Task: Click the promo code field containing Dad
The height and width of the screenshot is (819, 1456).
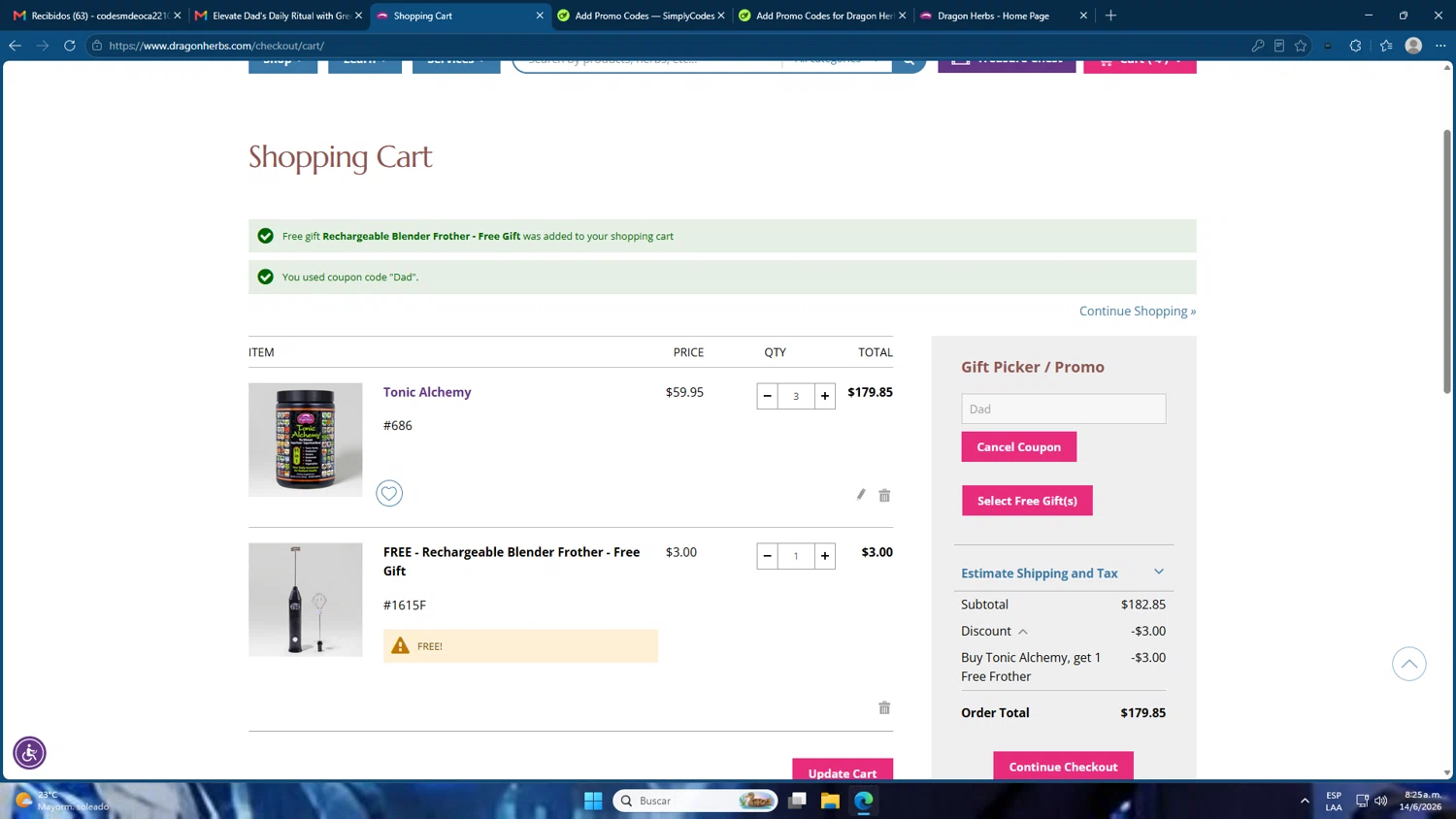Action: (1064, 409)
